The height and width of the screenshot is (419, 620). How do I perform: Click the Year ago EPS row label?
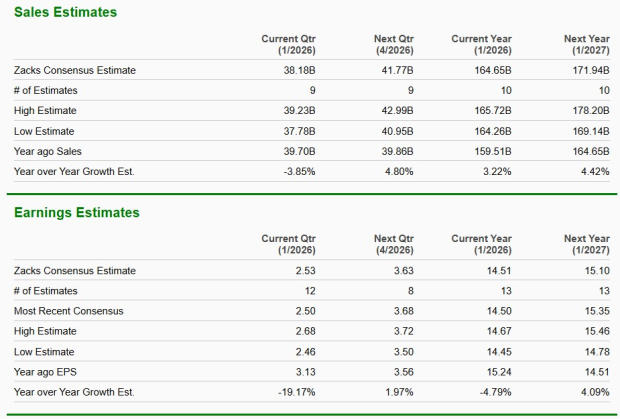[x=45, y=371]
